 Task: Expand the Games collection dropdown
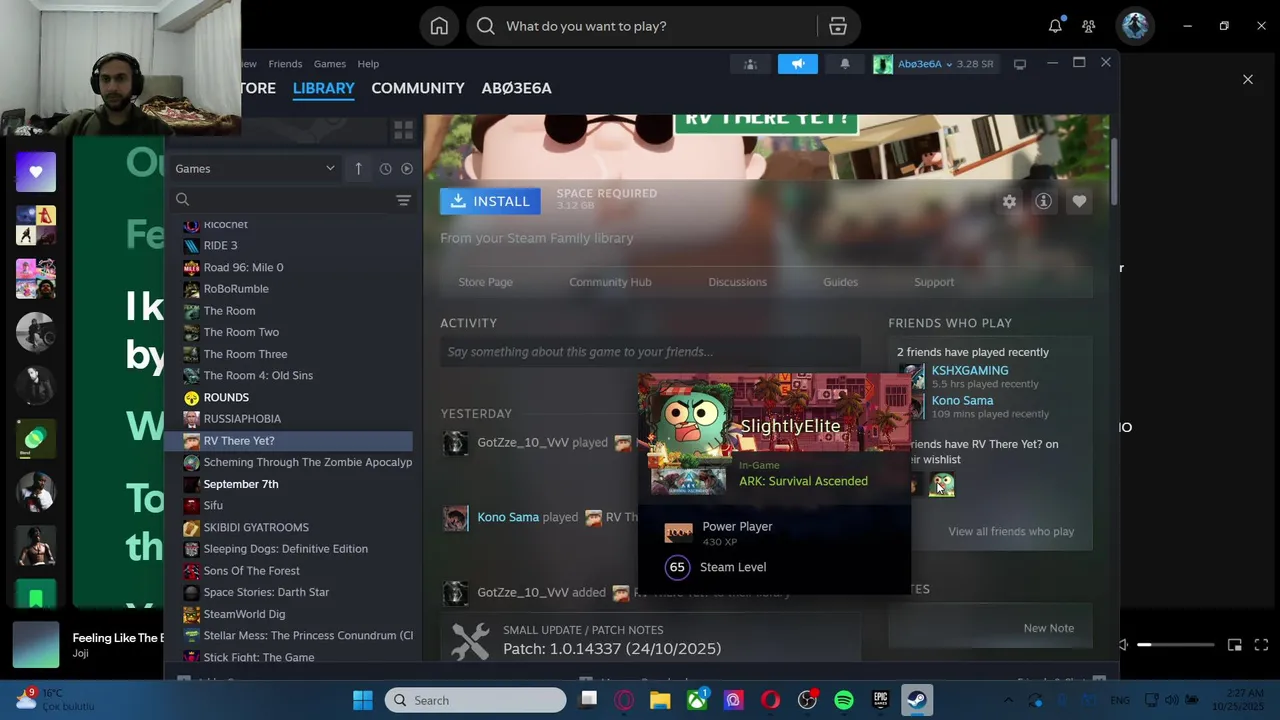click(x=255, y=169)
